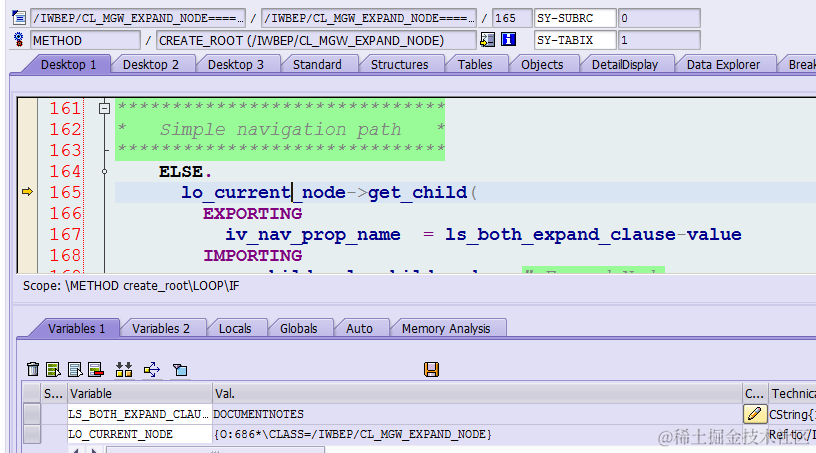Click the grey list toolbar icon

75,369
